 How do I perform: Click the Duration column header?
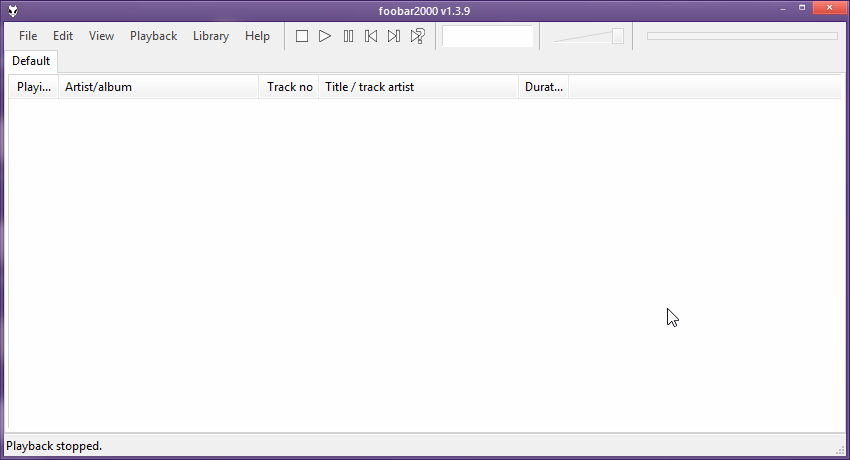543,87
